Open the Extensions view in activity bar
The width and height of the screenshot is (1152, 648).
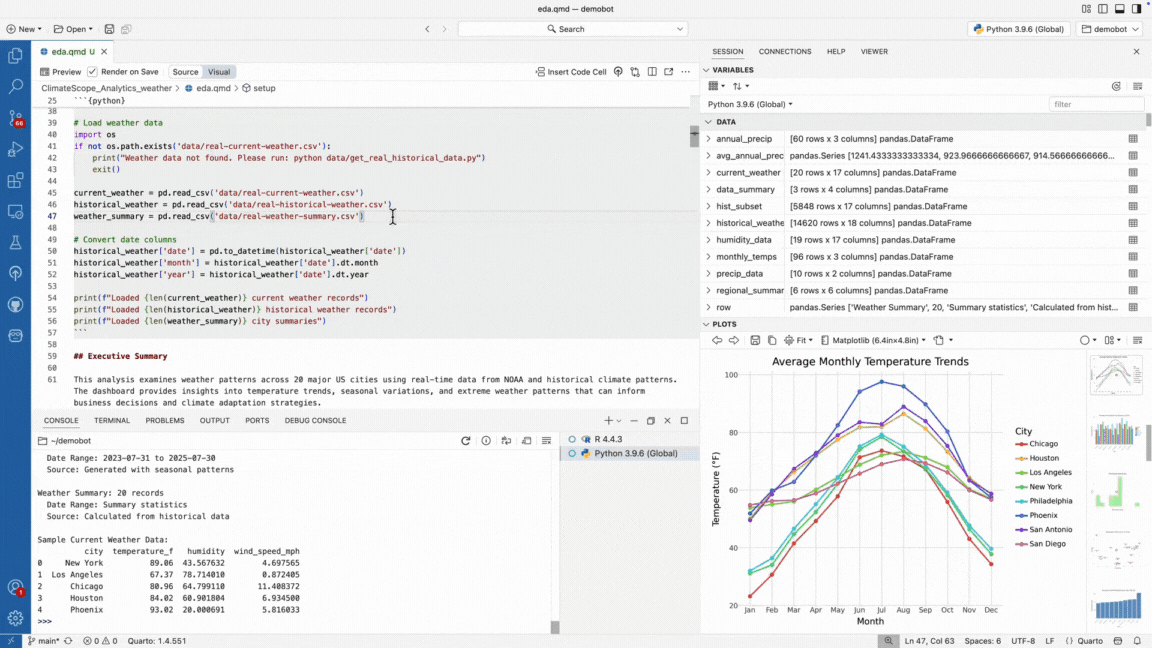point(15,181)
